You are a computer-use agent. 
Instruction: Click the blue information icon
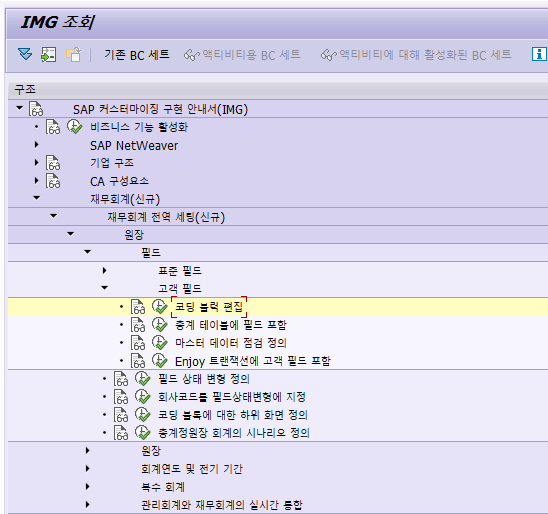tap(539, 54)
